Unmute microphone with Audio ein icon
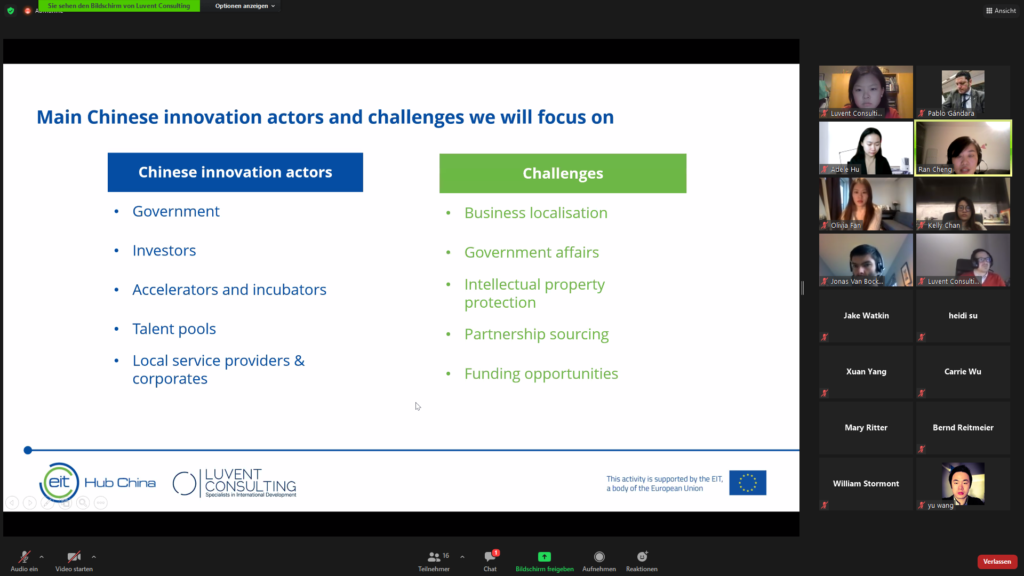1024x576 pixels. click(23, 556)
